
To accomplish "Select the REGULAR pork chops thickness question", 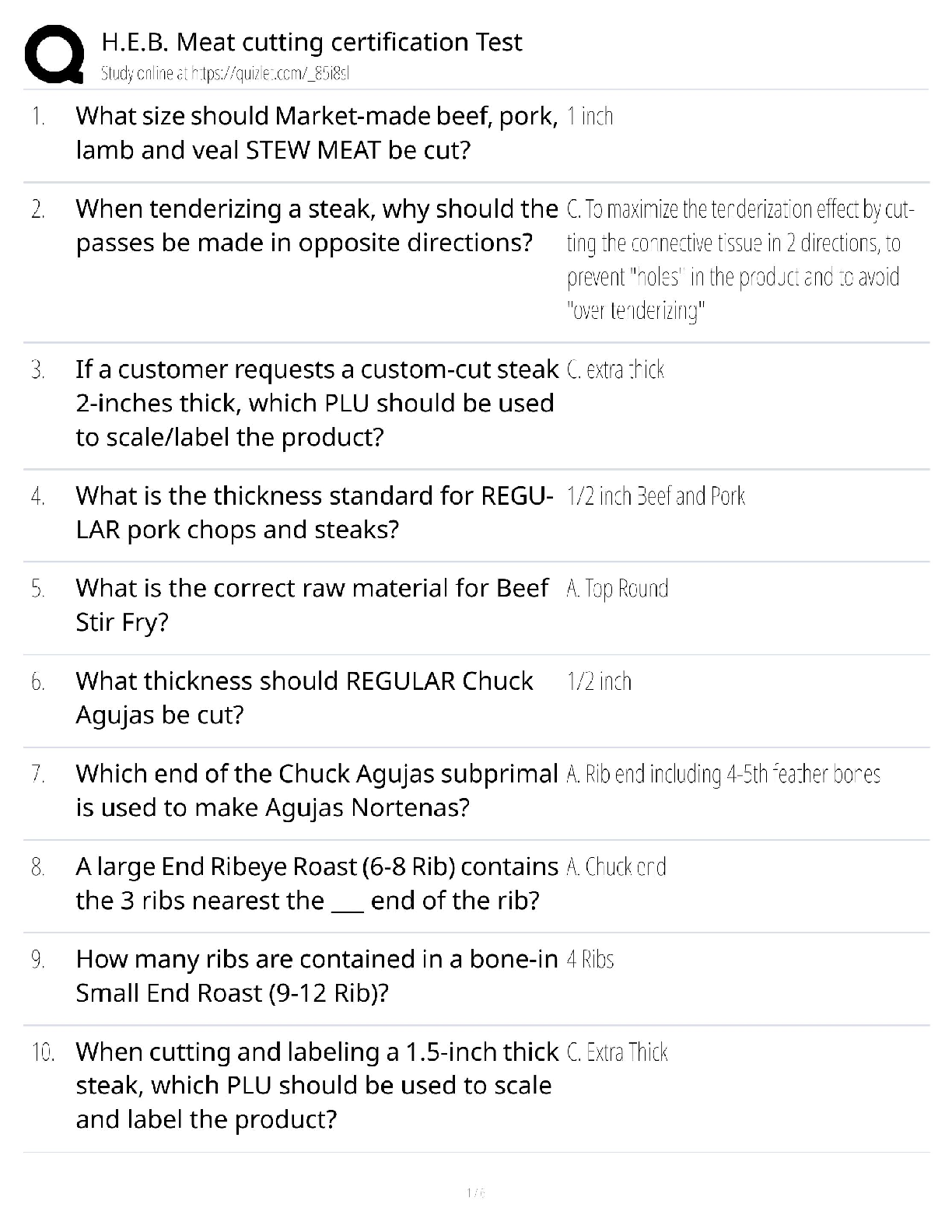I will point(314,513).
